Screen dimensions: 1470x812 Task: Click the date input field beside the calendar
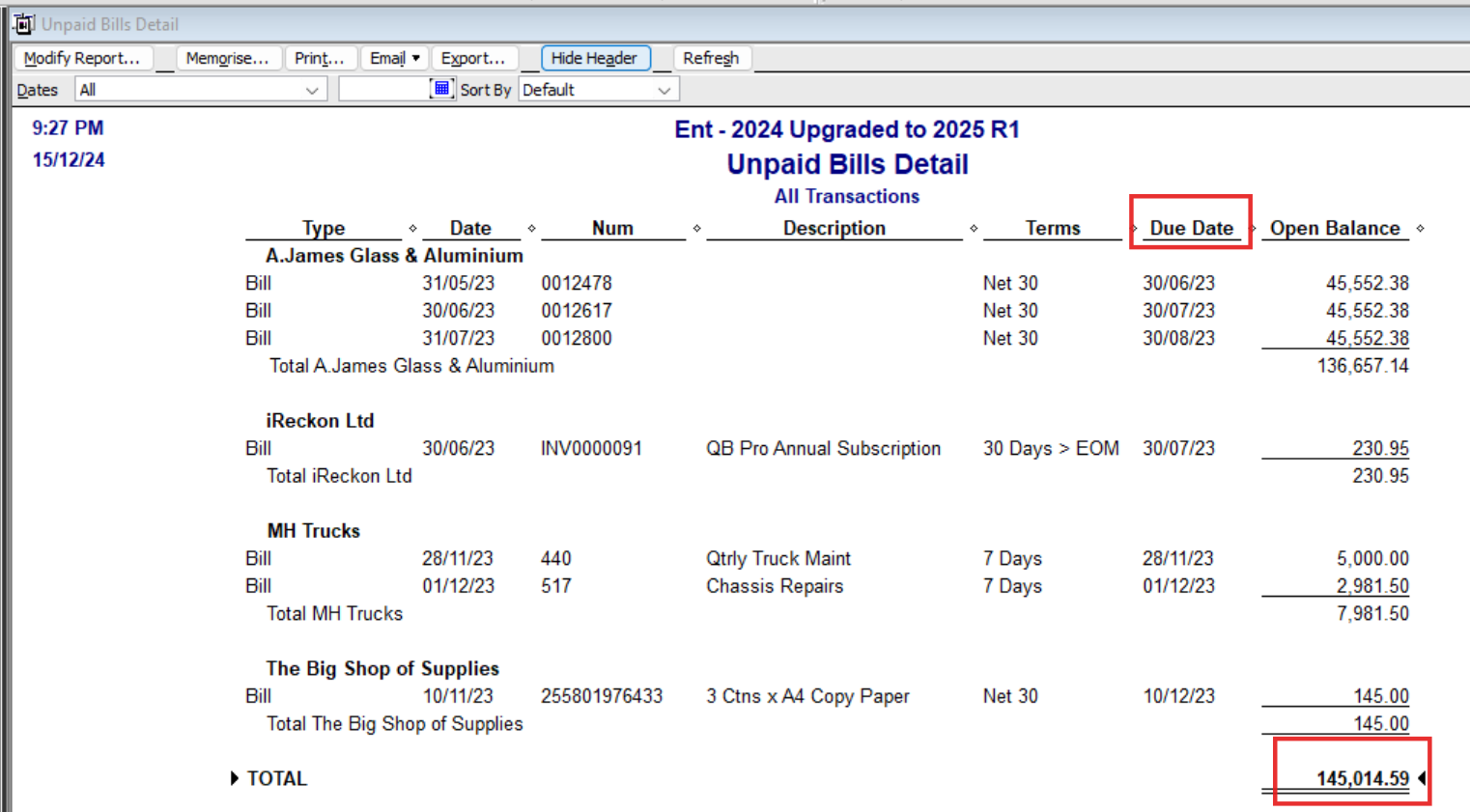[384, 90]
